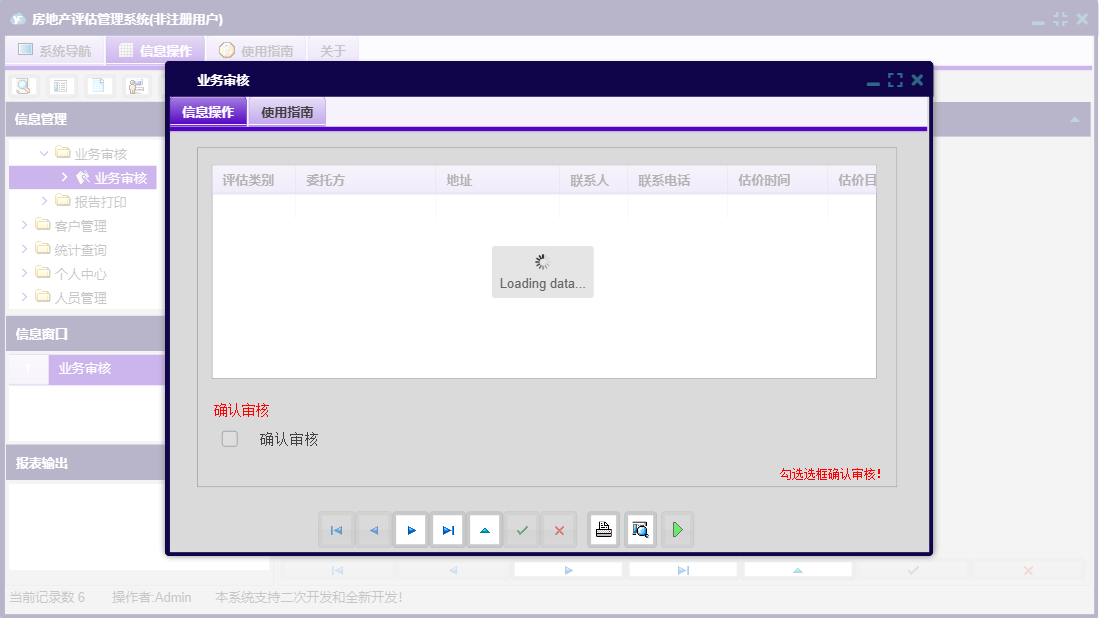This screenshot has height=618, width=1099.
Task: Go to the first record icon
Action: [x=337, y=529]
